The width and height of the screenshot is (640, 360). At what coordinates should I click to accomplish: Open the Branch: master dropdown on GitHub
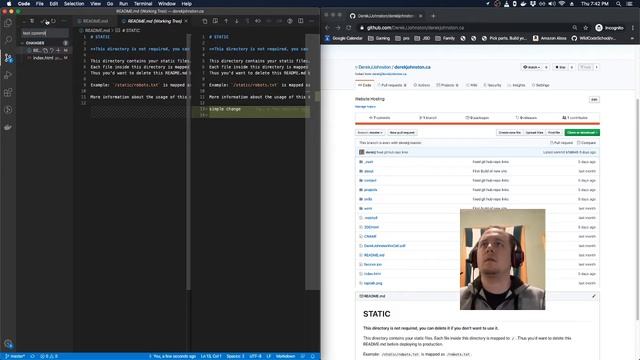coord(370,133)
